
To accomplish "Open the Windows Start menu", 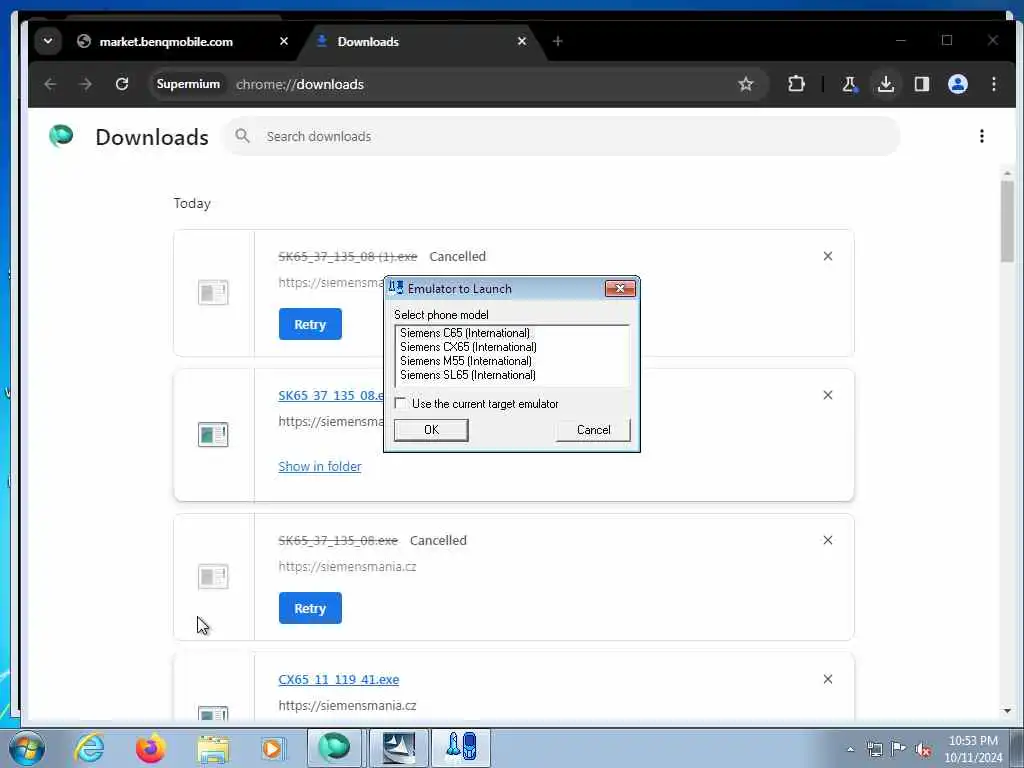I will coord(27,748).
